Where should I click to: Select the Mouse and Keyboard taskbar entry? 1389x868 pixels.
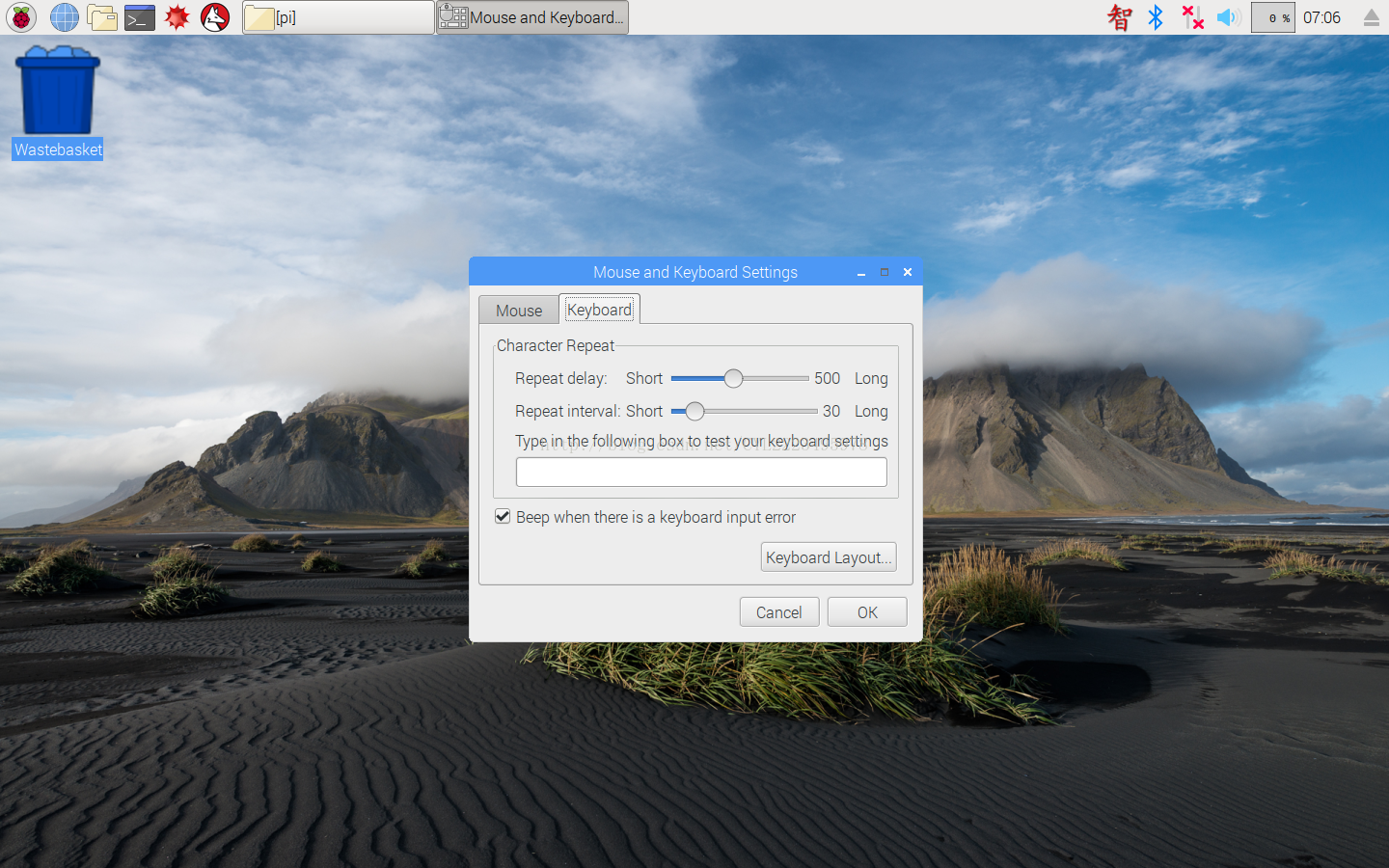(532, 17)
